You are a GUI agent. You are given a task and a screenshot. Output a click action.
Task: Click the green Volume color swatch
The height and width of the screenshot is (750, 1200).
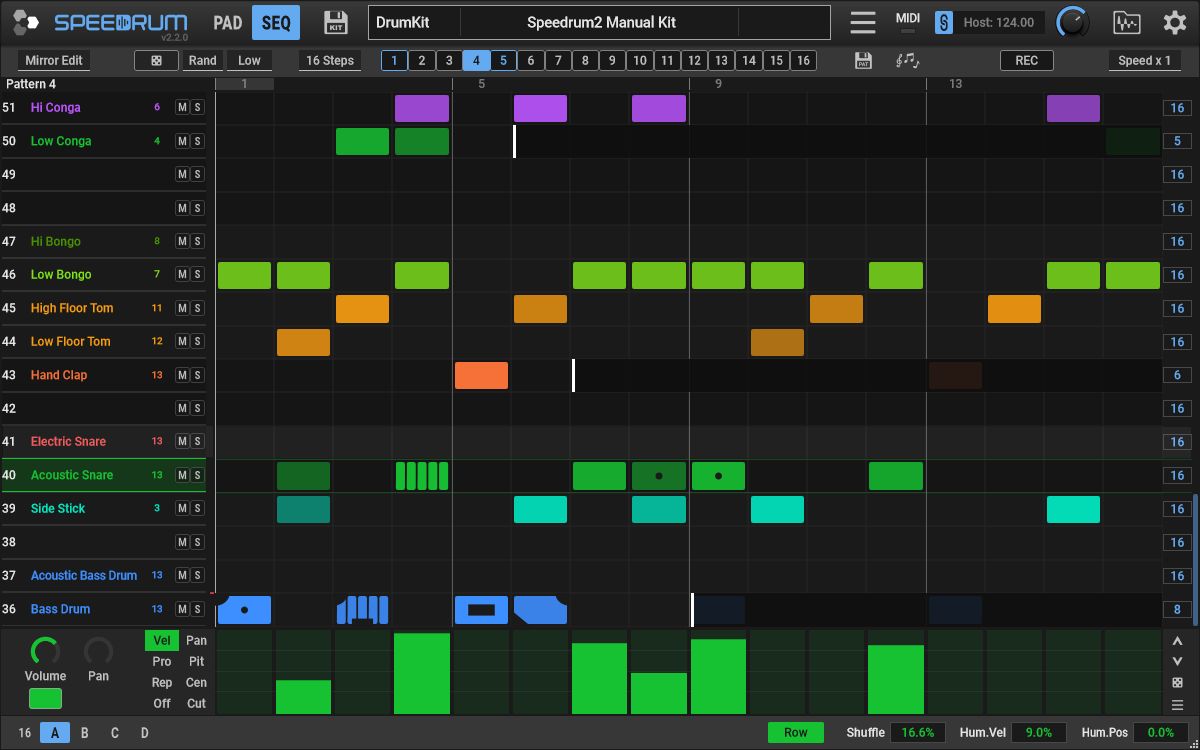point(45,699)
